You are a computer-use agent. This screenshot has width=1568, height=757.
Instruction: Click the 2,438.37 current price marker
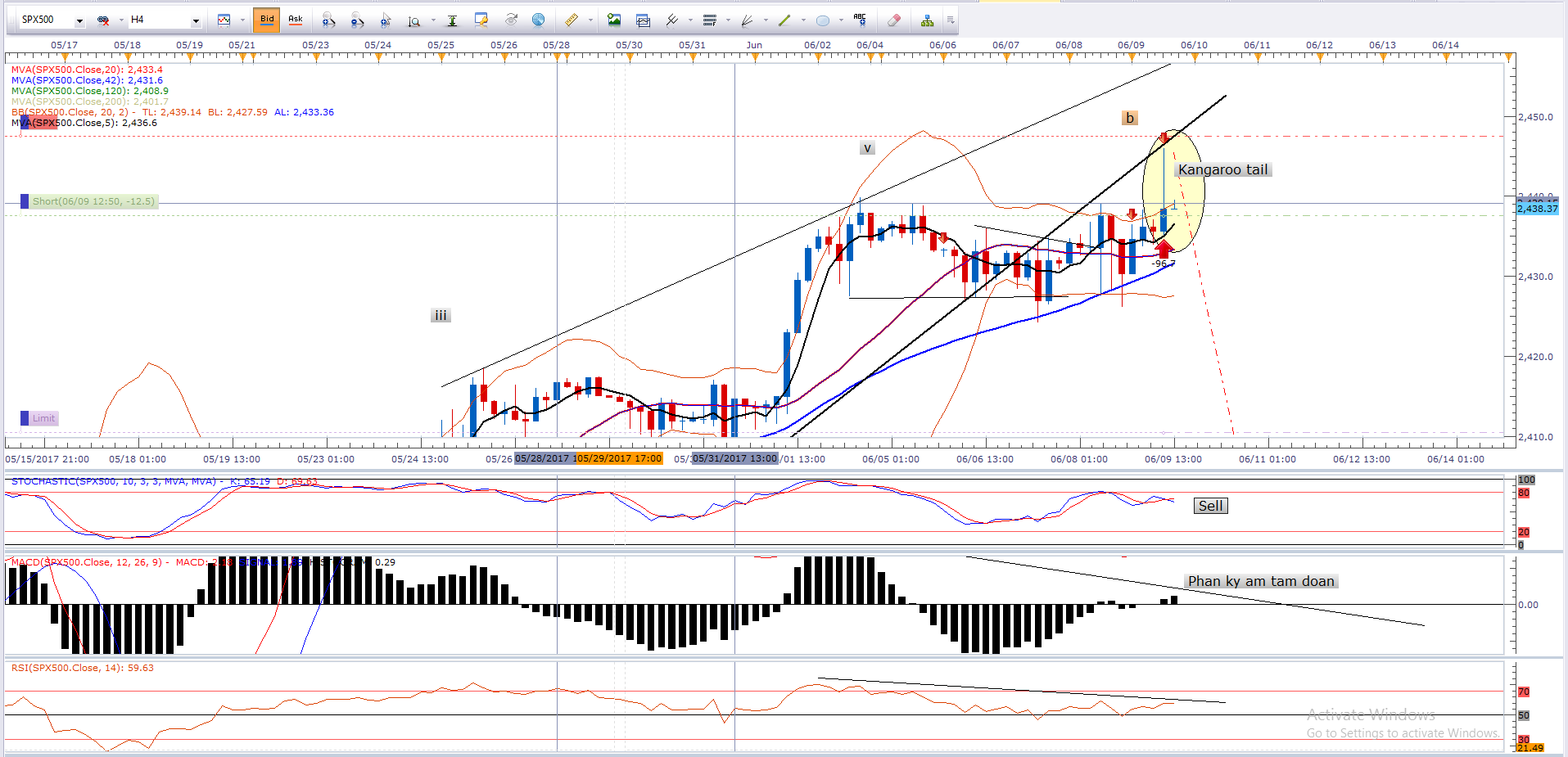(x=1537, y=209)
